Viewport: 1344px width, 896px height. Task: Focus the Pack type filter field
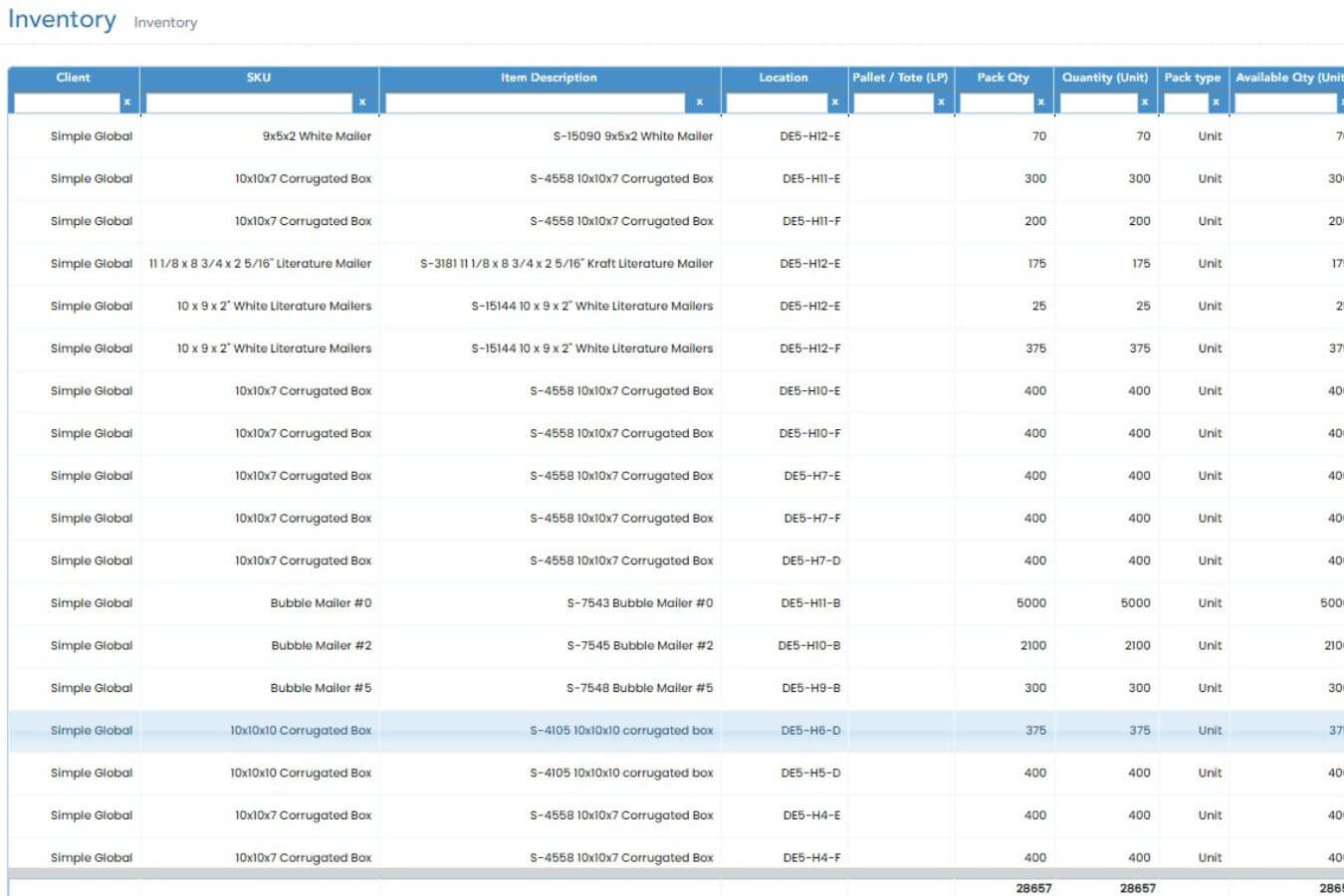coord(1186,102)
